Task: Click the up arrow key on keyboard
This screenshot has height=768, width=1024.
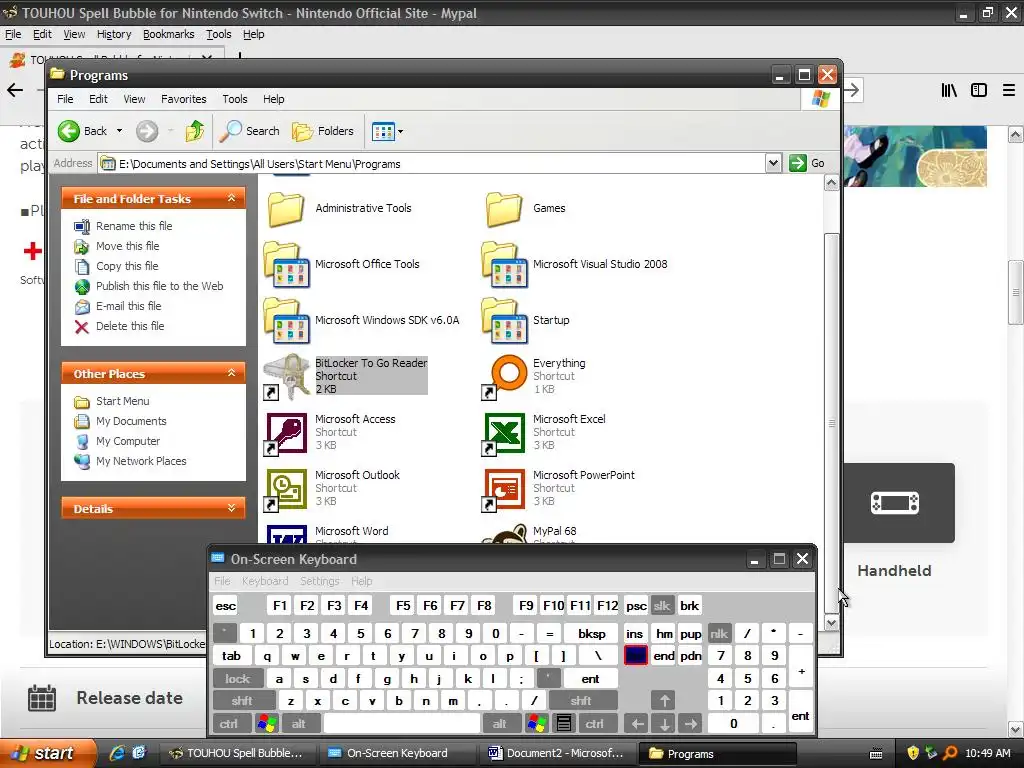Action: pyautogui.click(x=664, y=701)
